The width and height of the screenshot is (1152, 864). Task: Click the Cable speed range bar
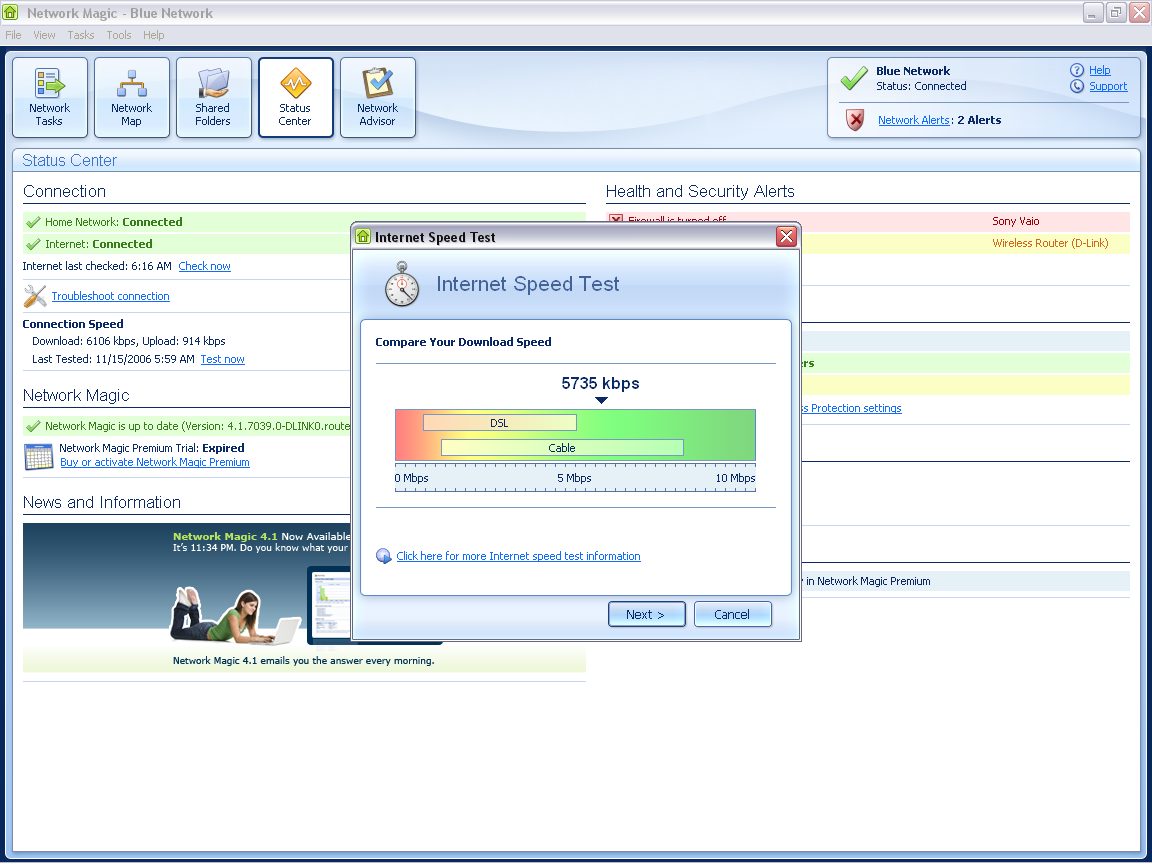click(x=562, y=447)
